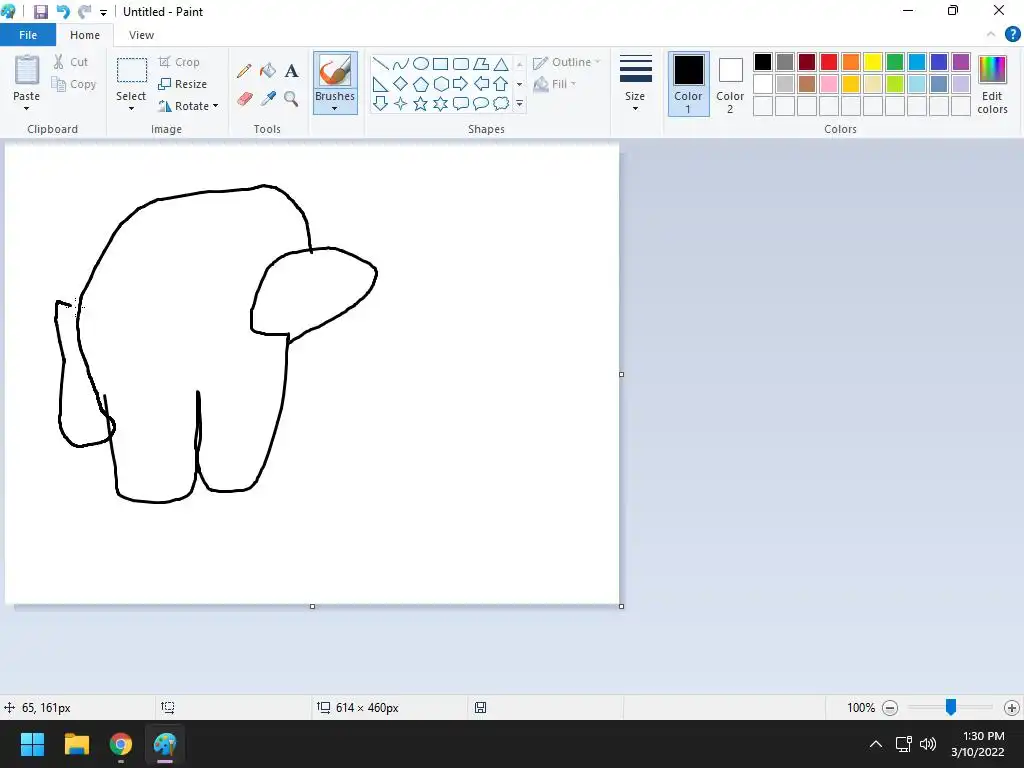This screenshot has width=1024, height=768.
Task: Select the Line shape
Action: 381,63
